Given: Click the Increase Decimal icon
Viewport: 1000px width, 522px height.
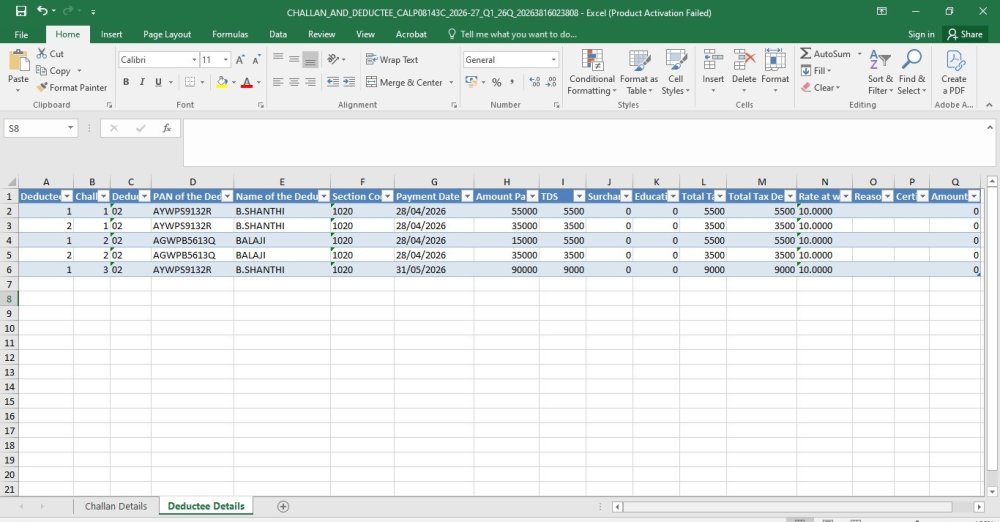Looking at the screenshot, I should tap(534, 82).
